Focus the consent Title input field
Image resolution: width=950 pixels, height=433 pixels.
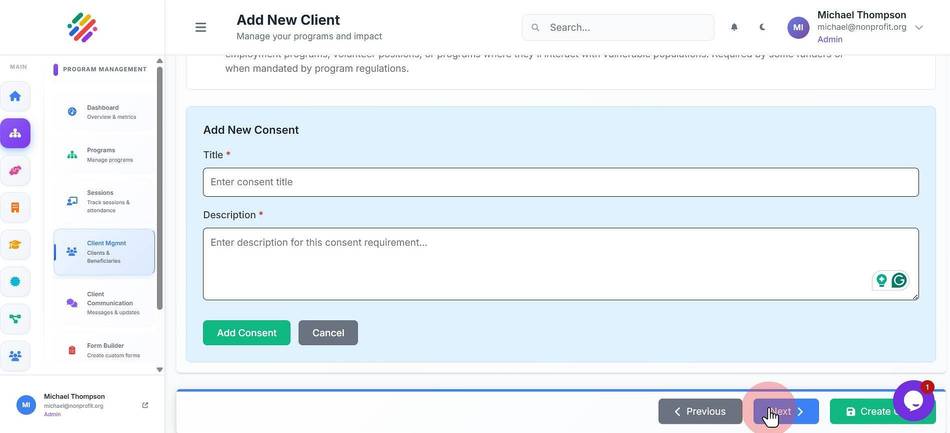click(560, 182)
